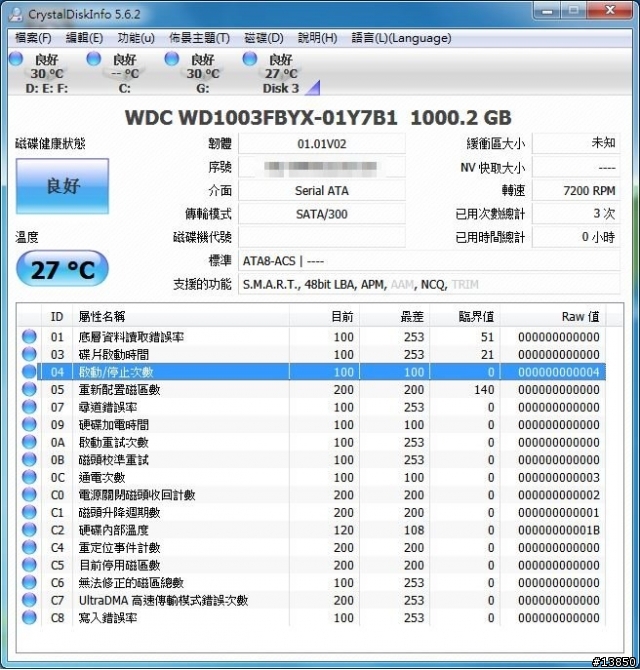
Task: Click status icon of attribute C0 row
Action: tap(29, 494)
